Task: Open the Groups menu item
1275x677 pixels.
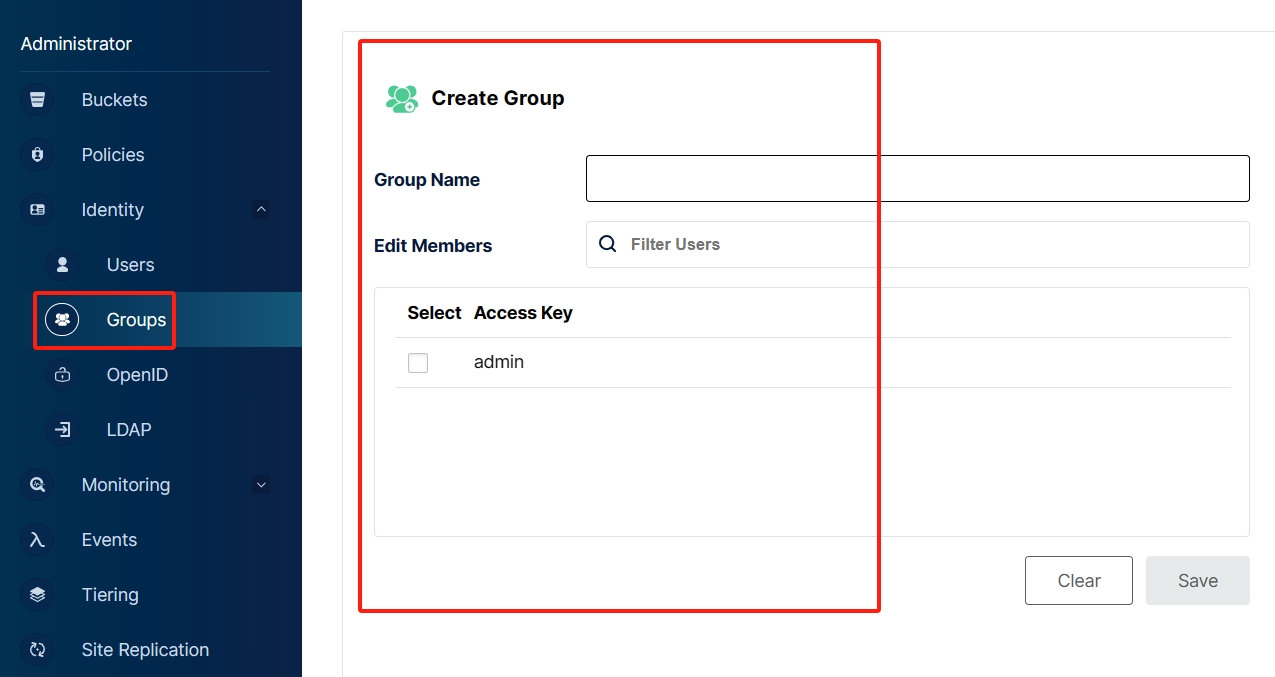Action: 136,320
